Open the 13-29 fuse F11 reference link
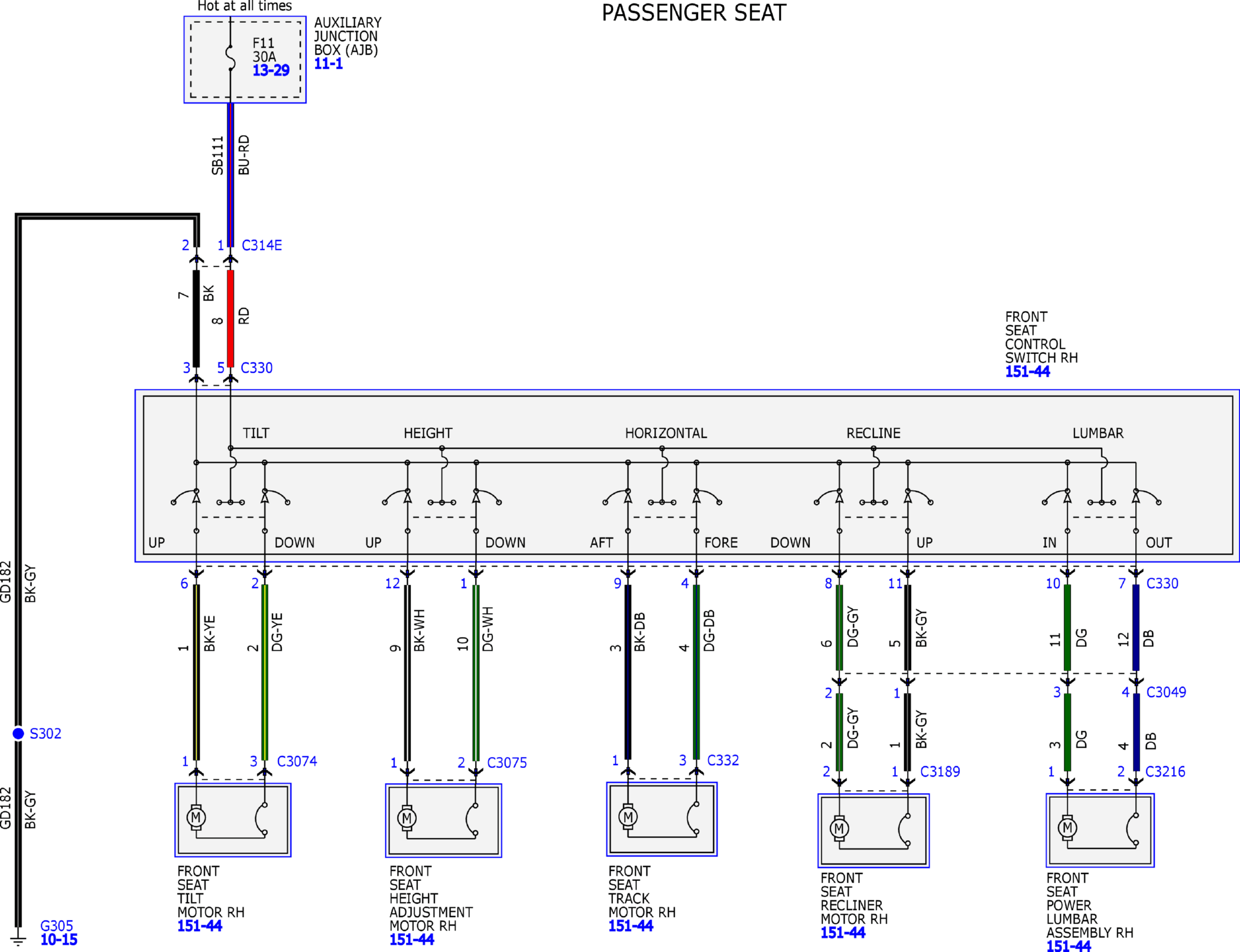 point(271,70)
